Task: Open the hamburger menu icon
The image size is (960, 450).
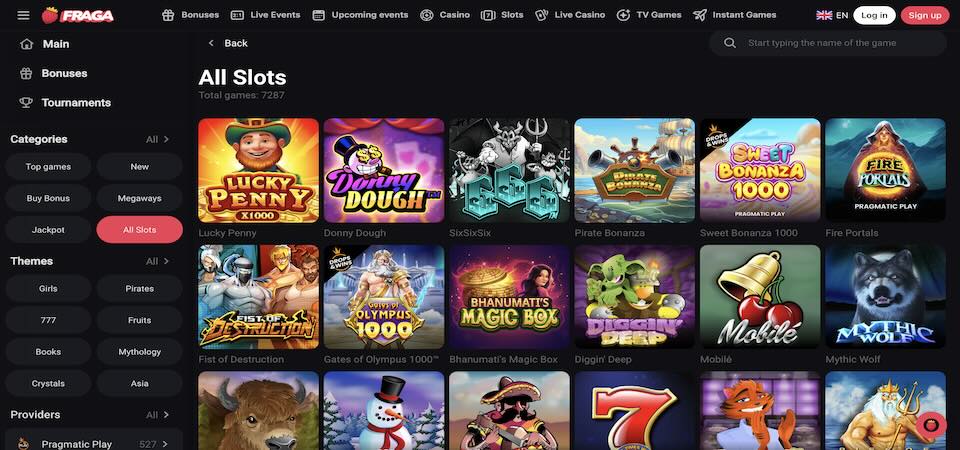Action: click(x=23, y=15)
